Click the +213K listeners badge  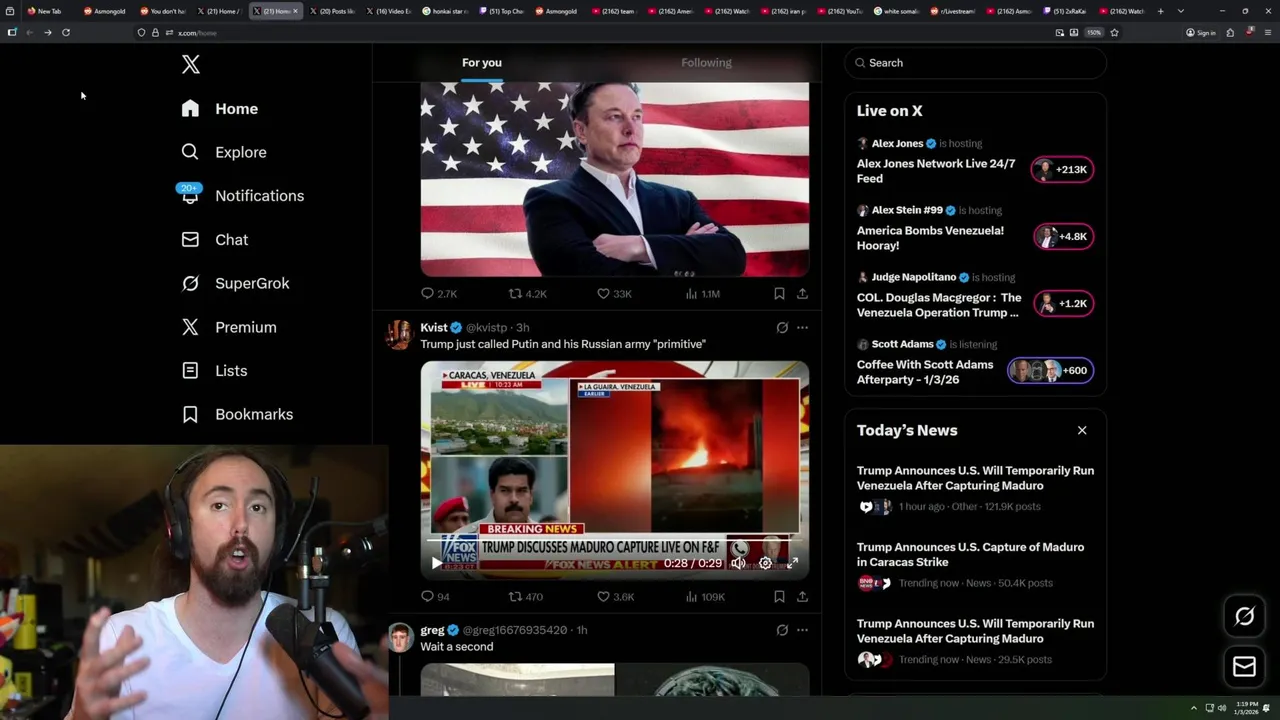coord(1062,170)
